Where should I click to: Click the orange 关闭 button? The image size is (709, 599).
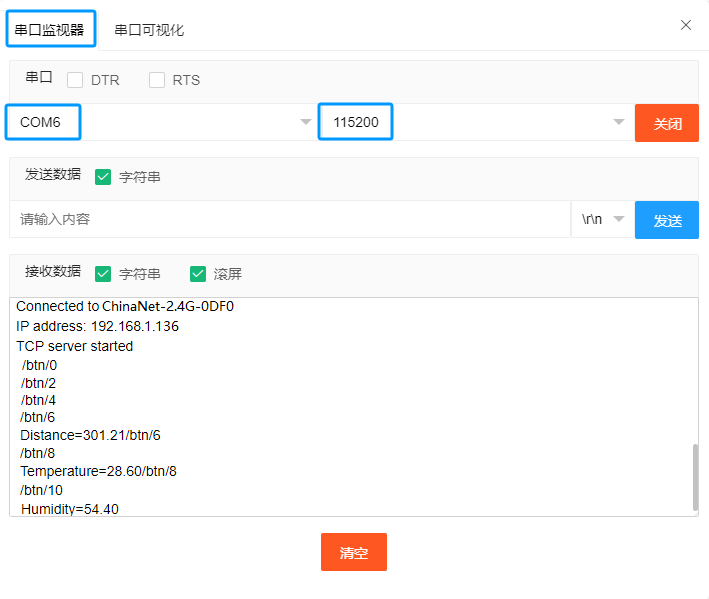[667, 123]
